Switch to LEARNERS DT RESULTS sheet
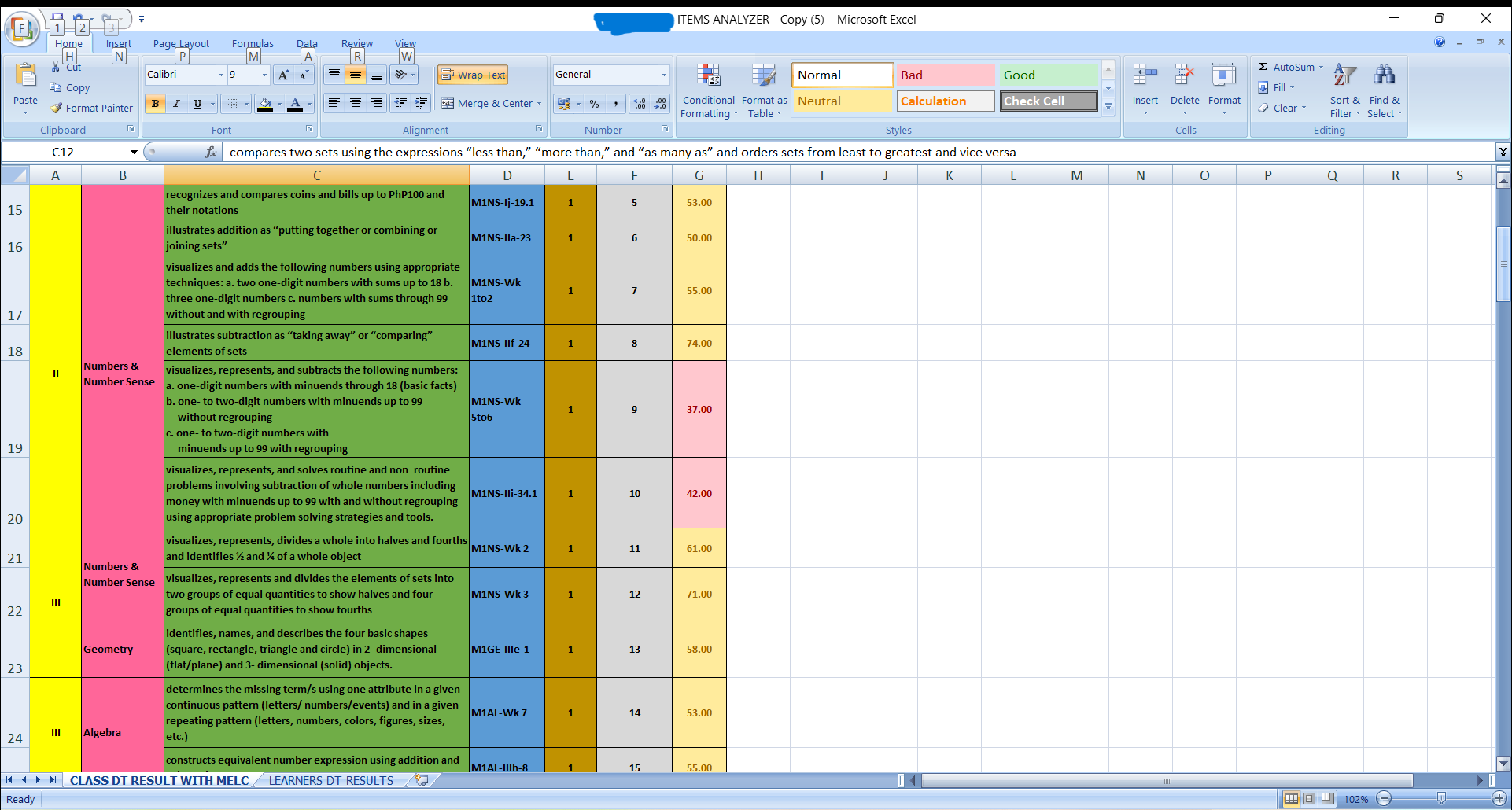The width and height of the screenshot is (1512, 810). click(x=331, y=780)
